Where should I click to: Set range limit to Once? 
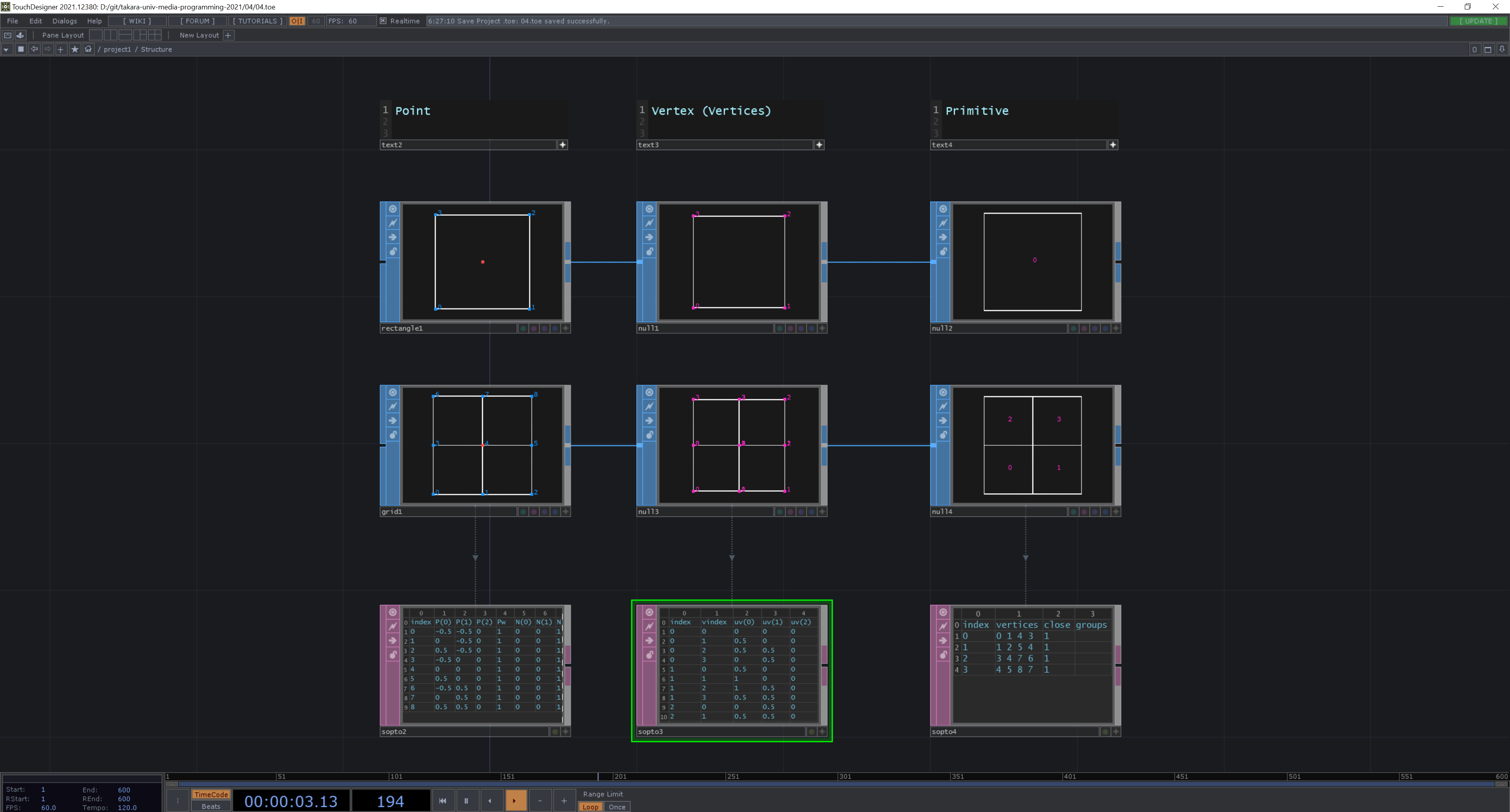[x=617, y=807]
